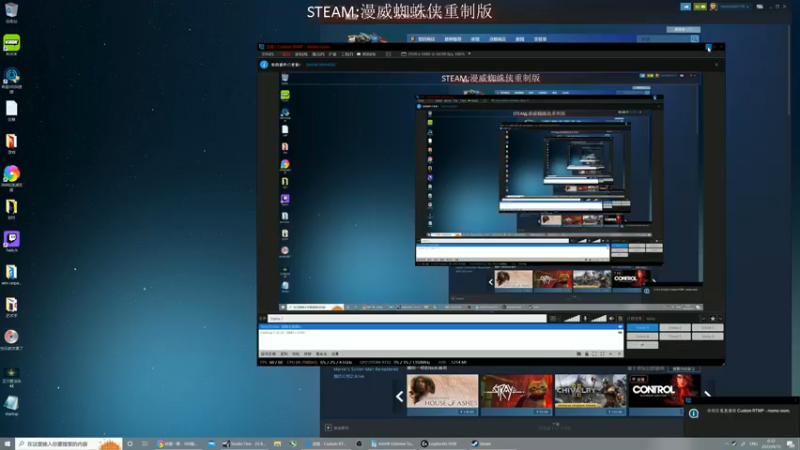This screenshot has height=450, width=800.
Task: Open Steam's Points Shop tab
Action: [497, 39]
